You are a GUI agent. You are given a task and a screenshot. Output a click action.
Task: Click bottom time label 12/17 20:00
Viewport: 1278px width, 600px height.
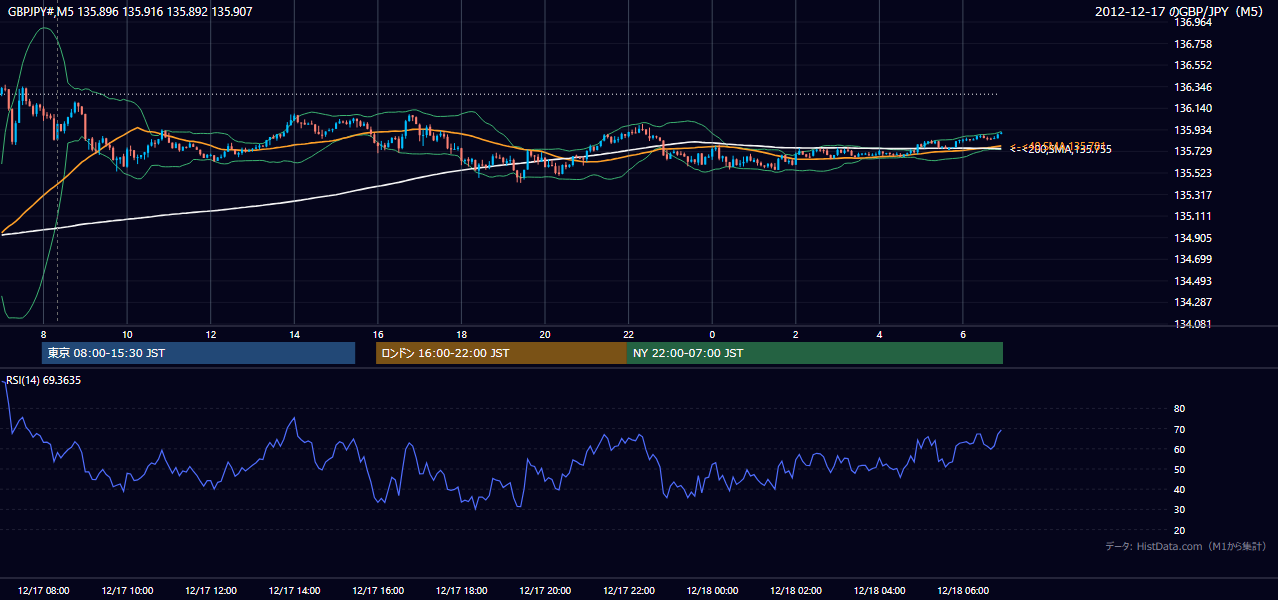(x=545, y=591)
